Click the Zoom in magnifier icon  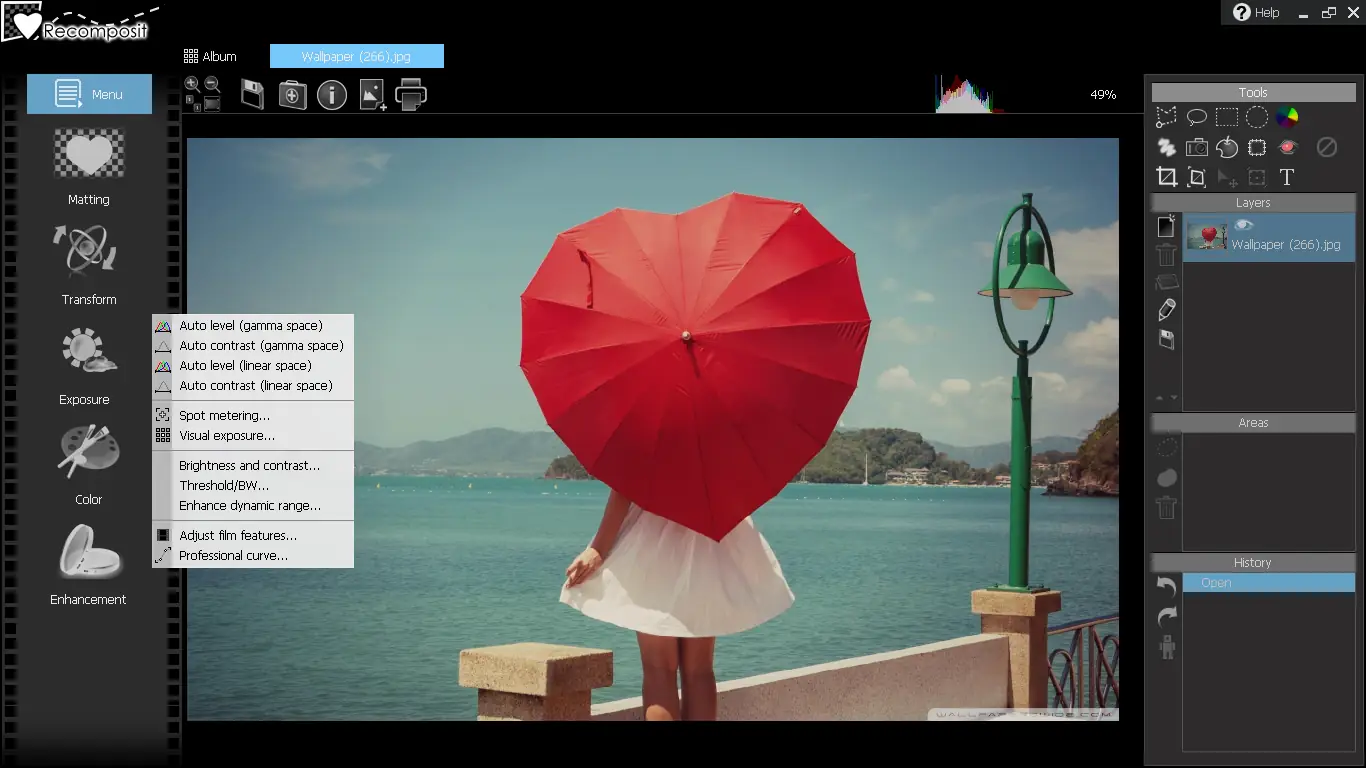click(x=192, y=85)
